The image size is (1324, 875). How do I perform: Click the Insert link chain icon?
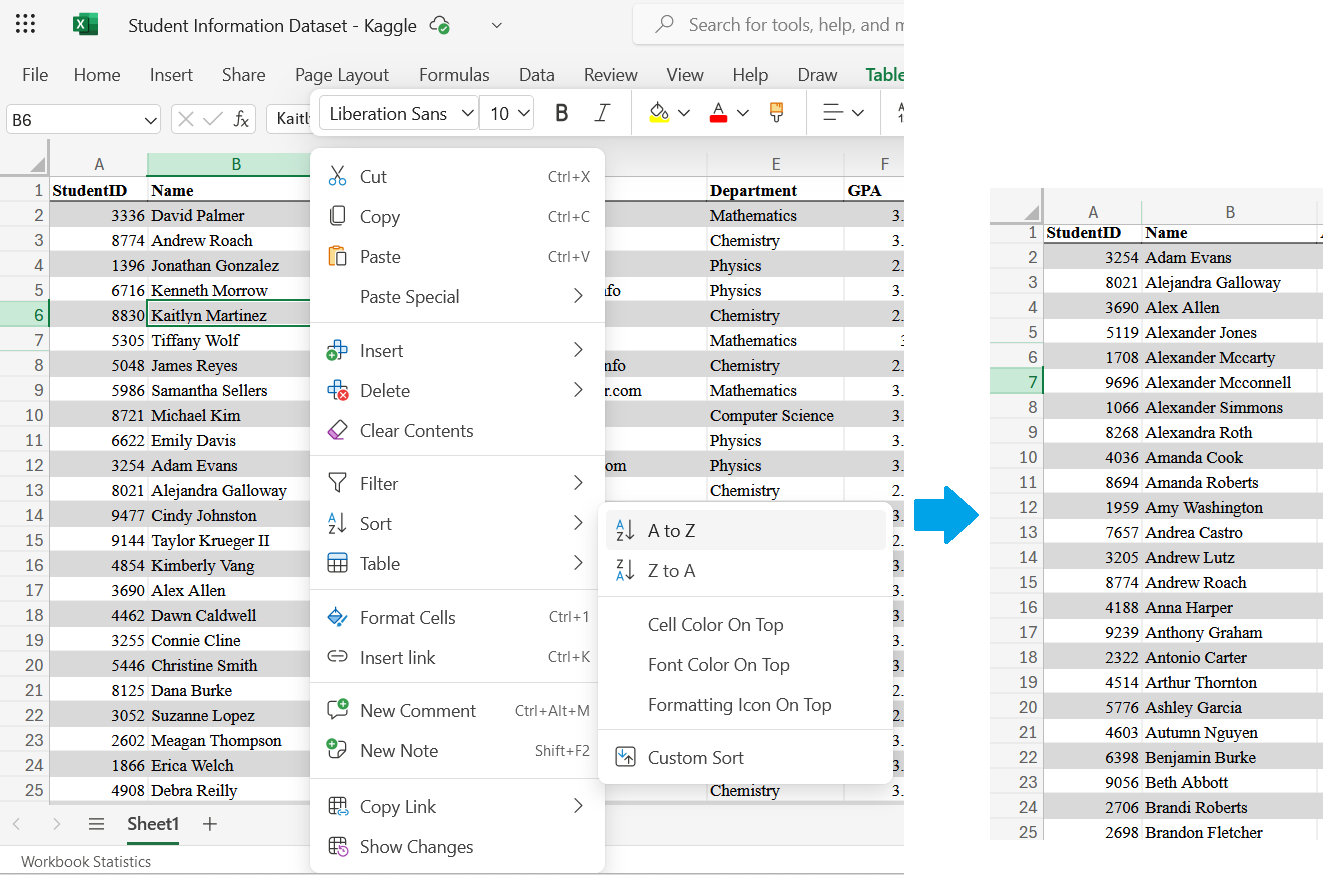click(338, 657)
